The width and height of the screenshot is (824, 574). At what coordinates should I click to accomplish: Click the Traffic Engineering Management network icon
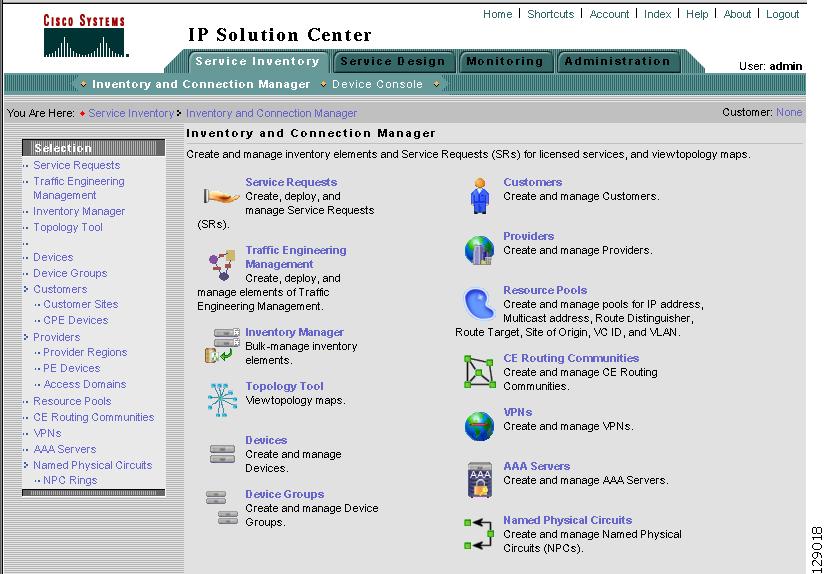pyautogui.click(x=222, y=265)
